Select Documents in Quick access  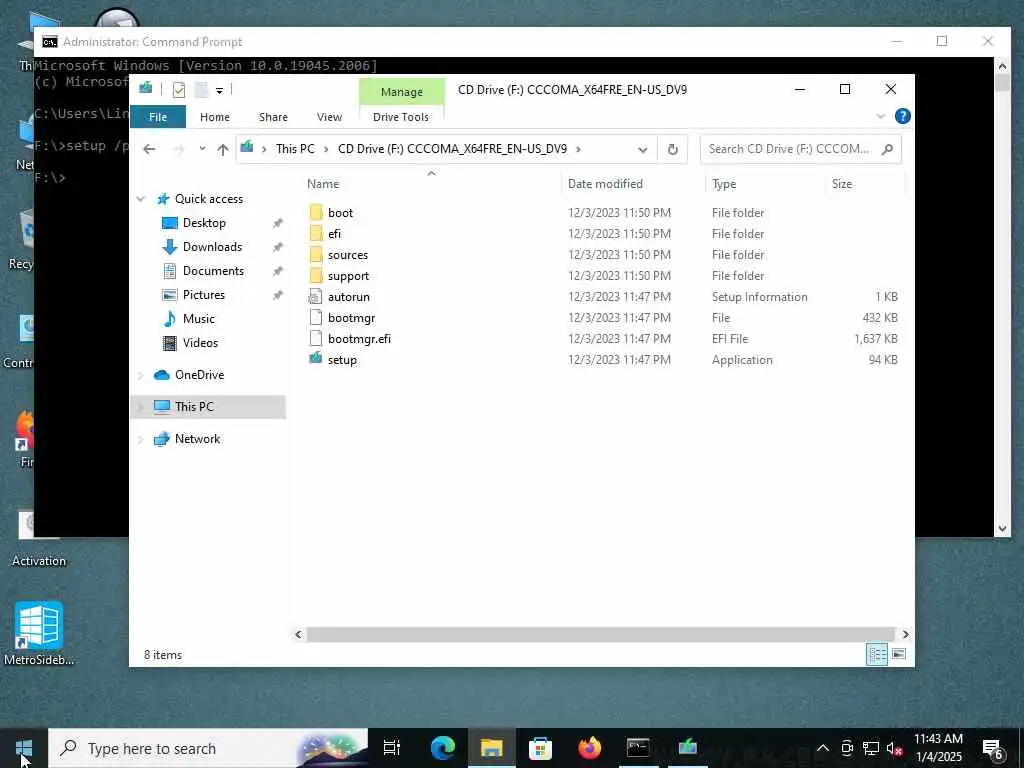(x=213, y=271)
